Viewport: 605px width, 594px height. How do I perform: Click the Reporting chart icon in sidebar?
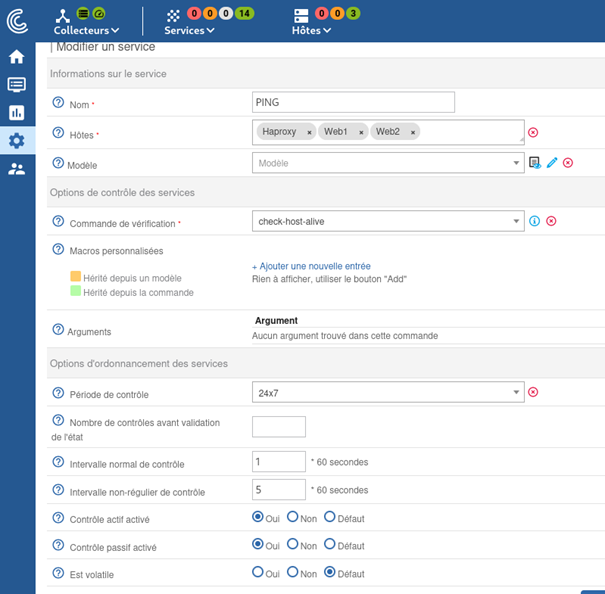click(x=17, y=113)
